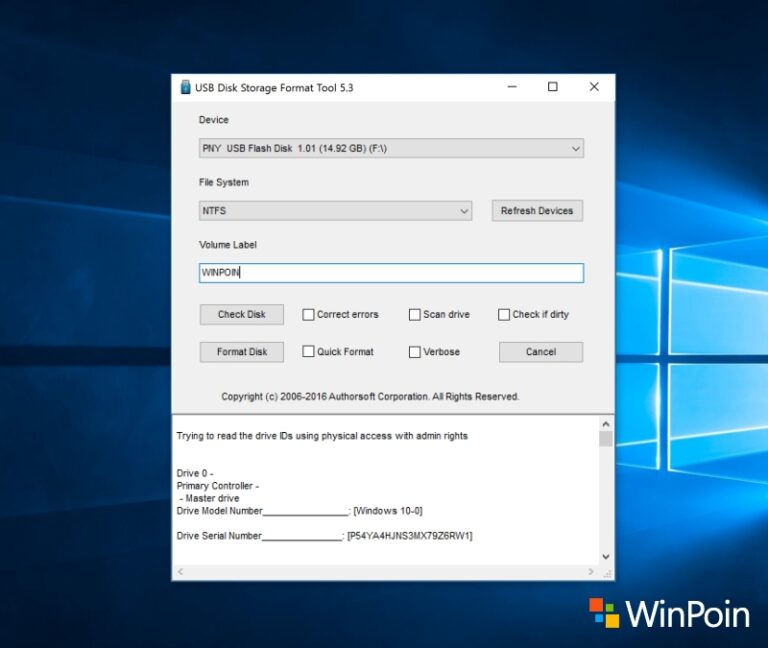The height and width of the screenshot is (648, 768).
Task: Click the USB drive app icon in title bar
Action: click(x=185, y=87)
